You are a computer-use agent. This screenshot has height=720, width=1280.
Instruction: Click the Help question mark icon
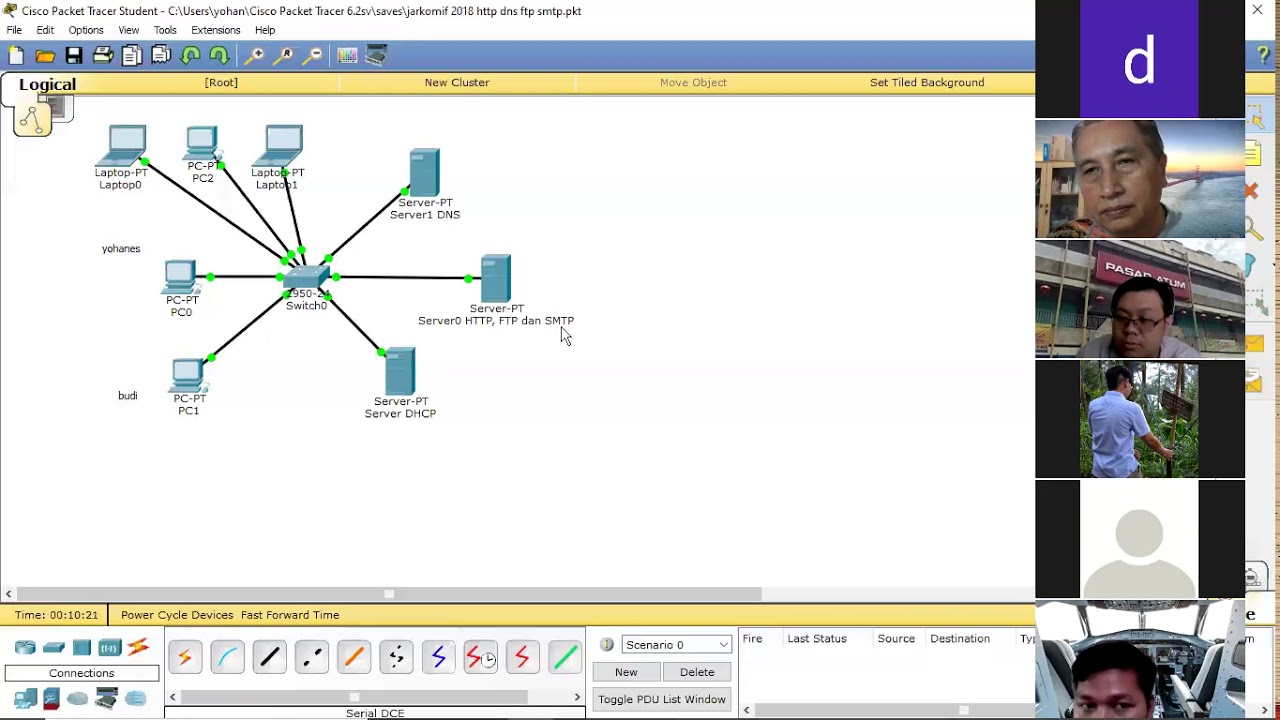click(1263, 56)
